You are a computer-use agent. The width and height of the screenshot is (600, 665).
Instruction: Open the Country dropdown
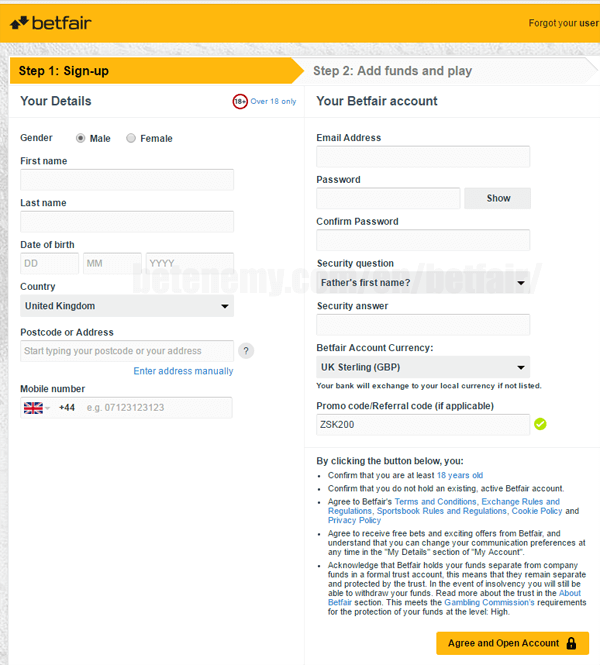point(127,306)
